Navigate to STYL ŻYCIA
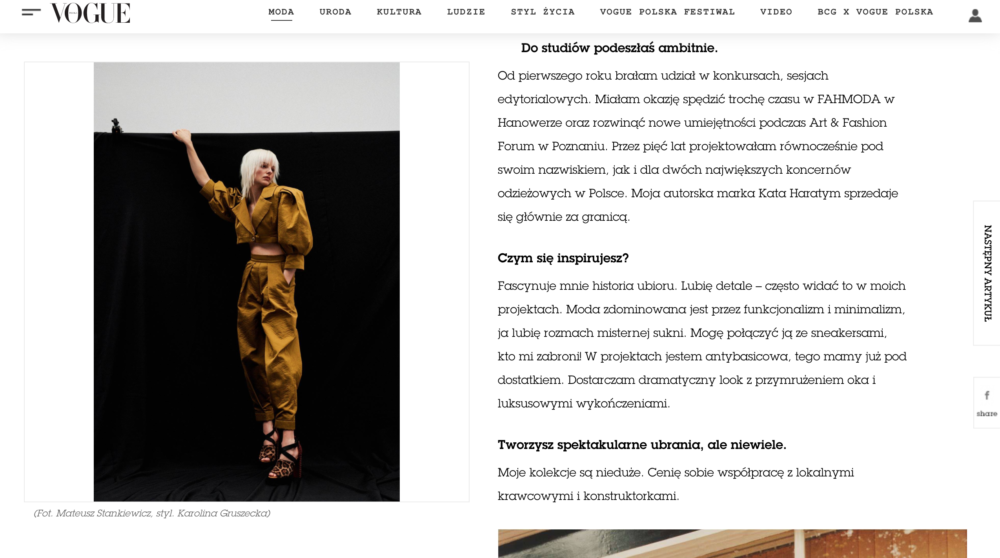Screen dimensions: 1000x558 543,12
